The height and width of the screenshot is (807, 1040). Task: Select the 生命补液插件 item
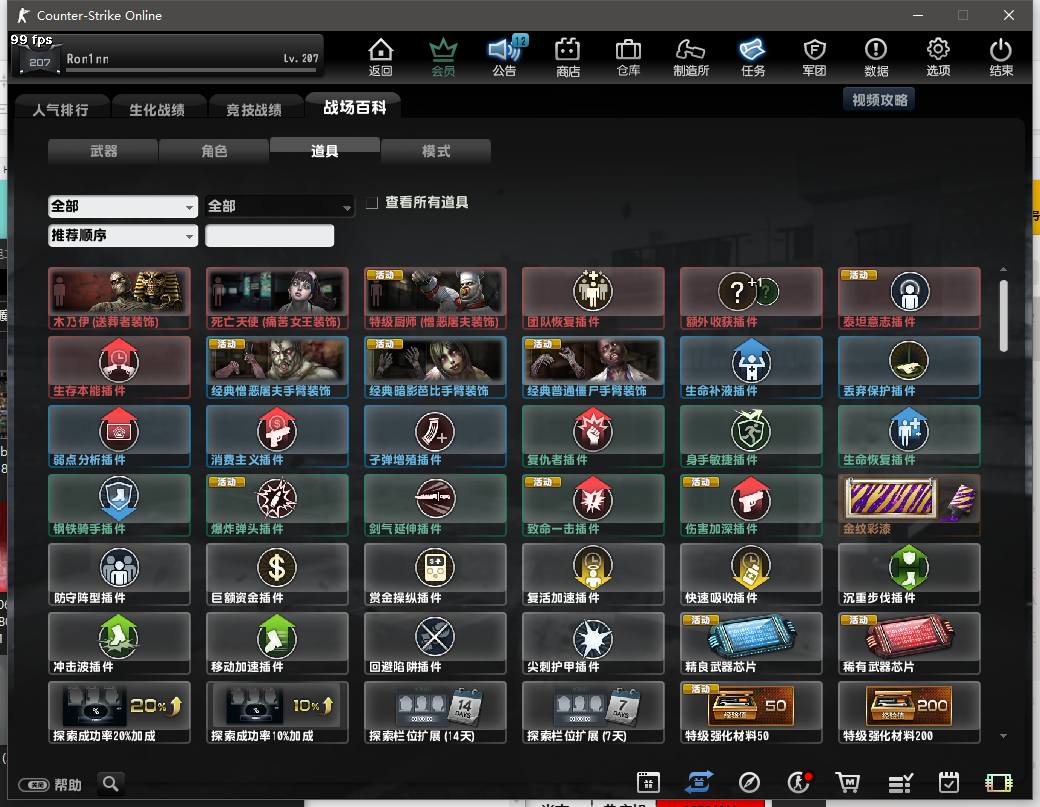[x=751, y=367]
